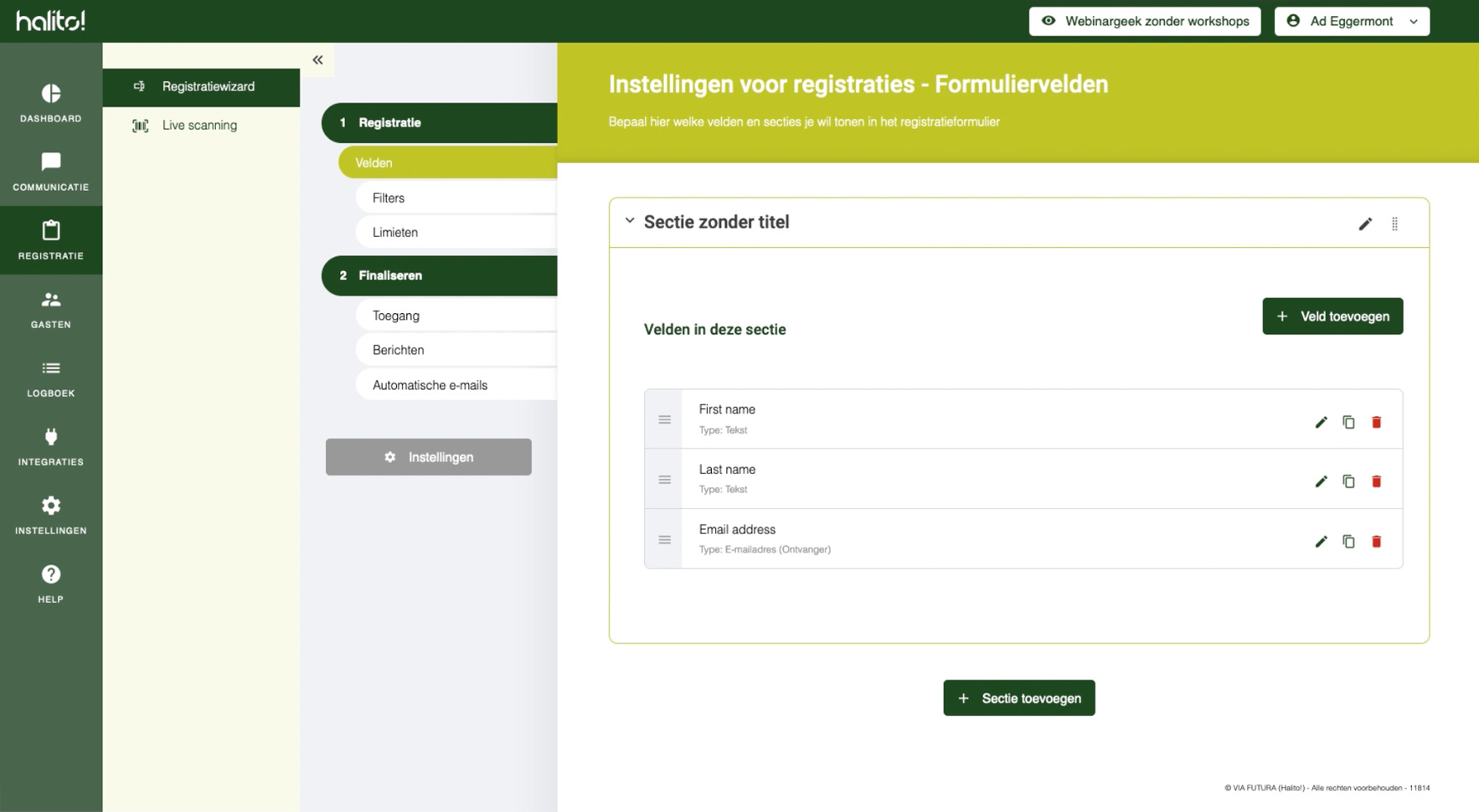Image resolution: width=1479 pixels, height=812 pixels.
Task: Select the Registratie clipboard icon
Action: tap(51, 230)
